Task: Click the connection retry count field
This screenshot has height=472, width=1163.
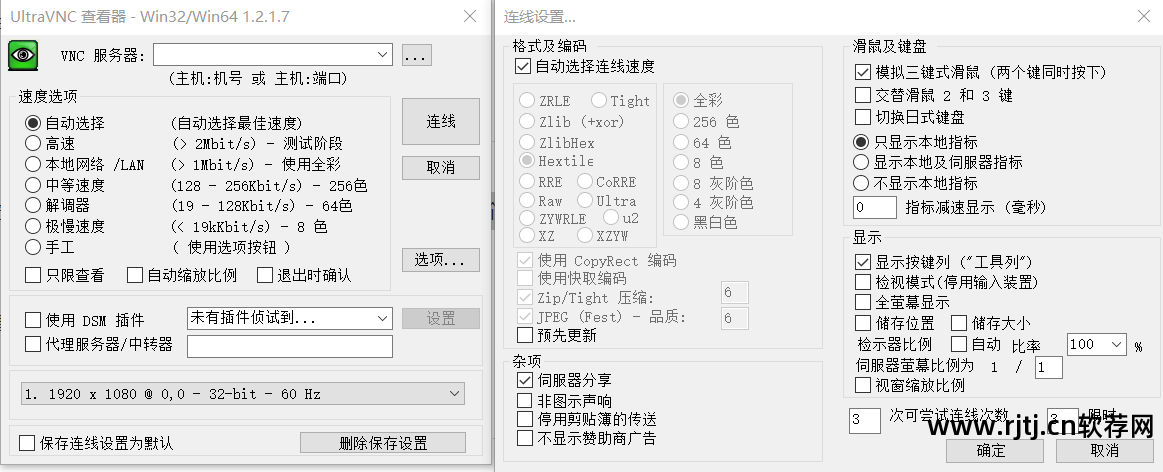Action: [864, 419]
